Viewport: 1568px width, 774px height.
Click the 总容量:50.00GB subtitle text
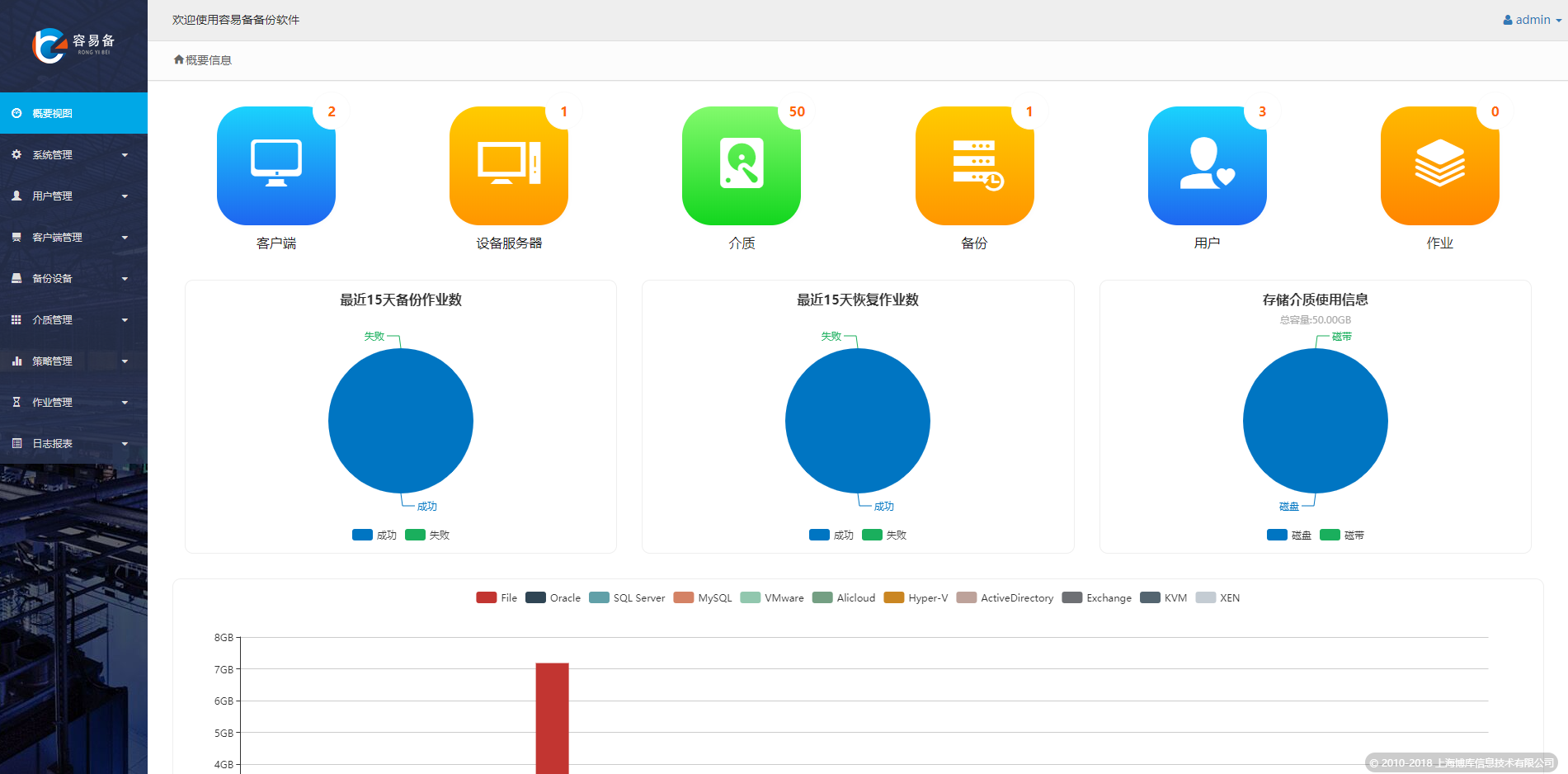point(1316,319)
